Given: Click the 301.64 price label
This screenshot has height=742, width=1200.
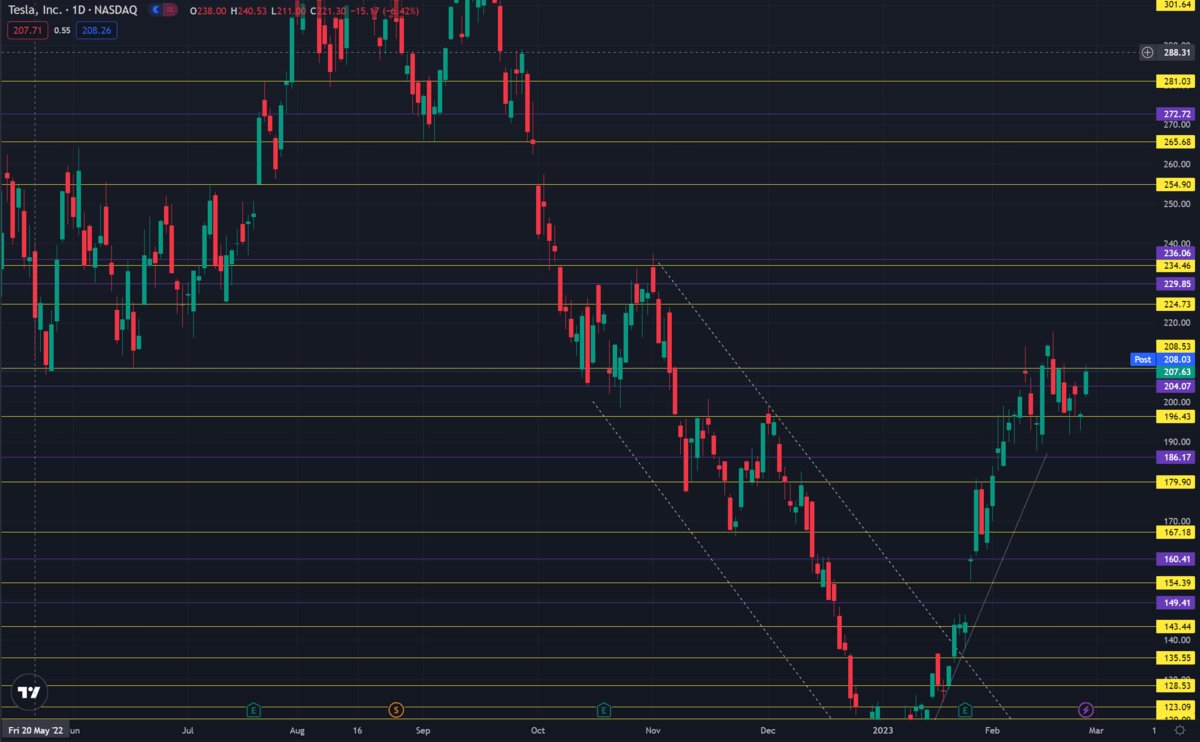Looking at the screenshot, I should [x=1176, y=5].
